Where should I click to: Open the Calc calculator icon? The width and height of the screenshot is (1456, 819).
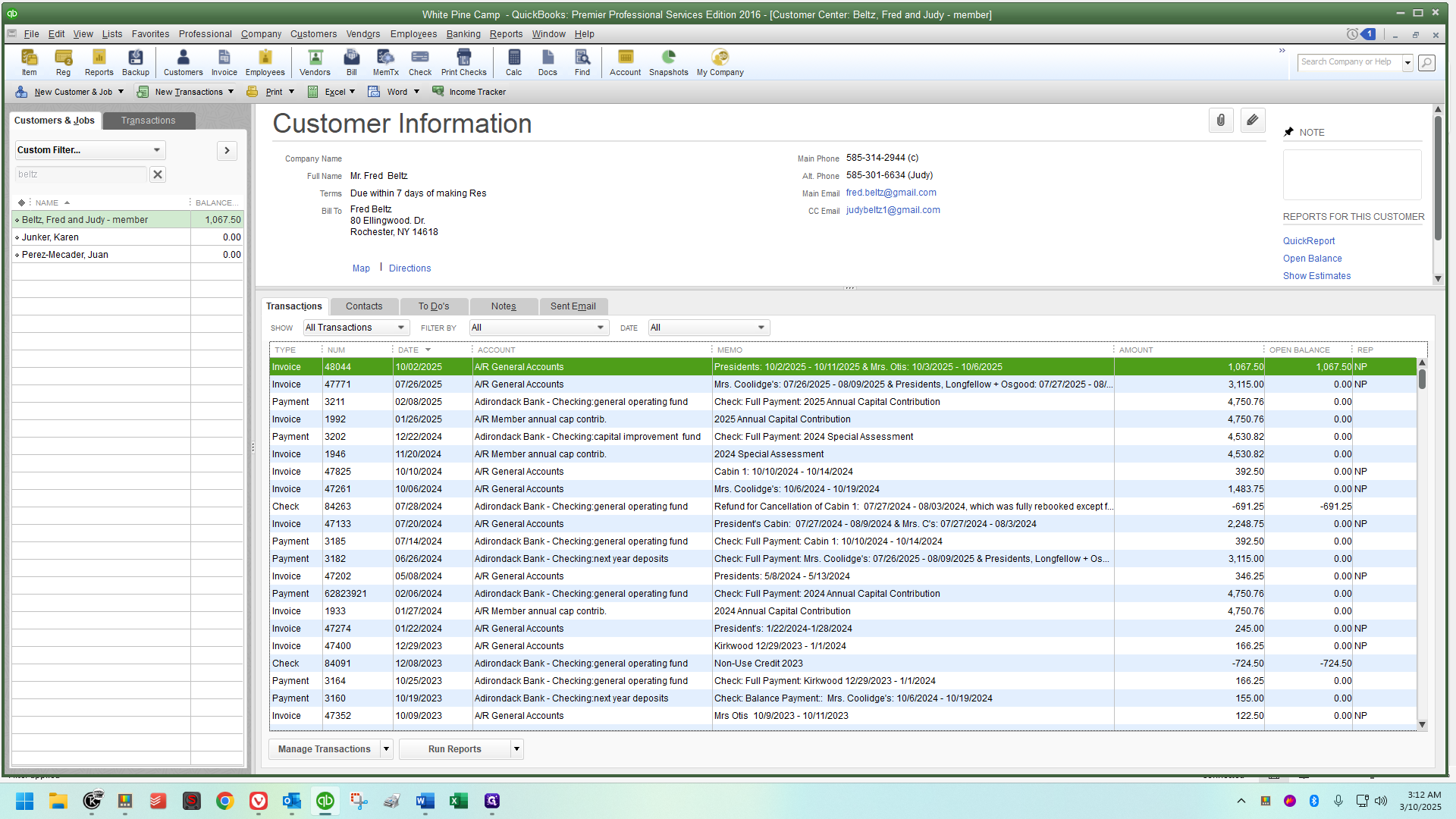coord(513,62)
